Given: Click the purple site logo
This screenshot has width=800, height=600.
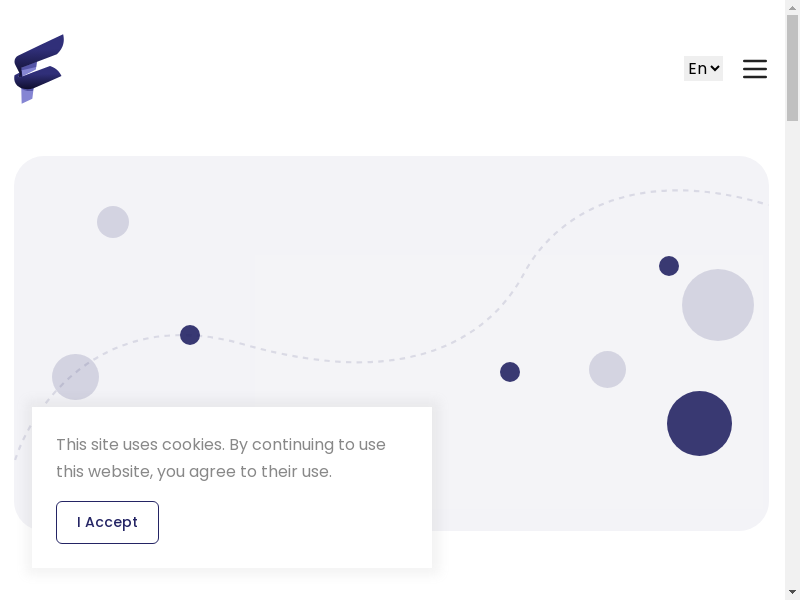Looking at the screenshot, I should tap(39, 68).
